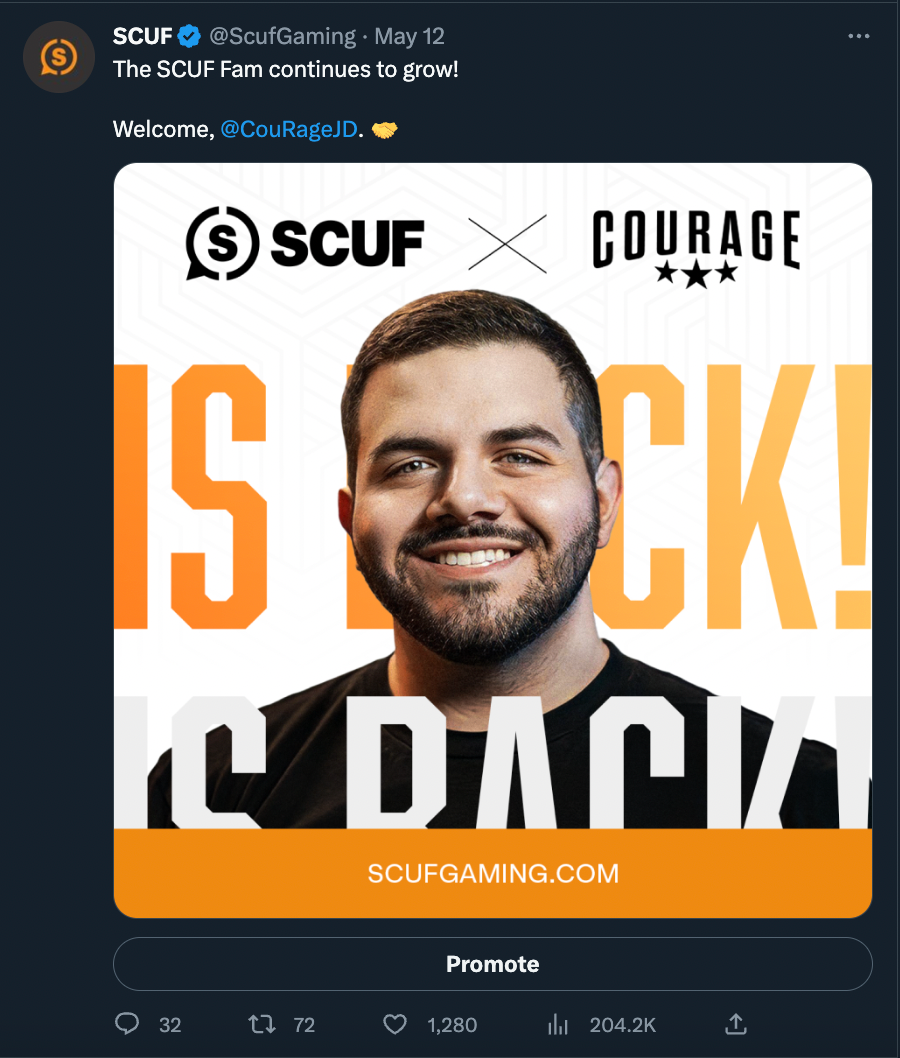Click the tweet text "The SCUF Fam continues to grow!"
The image size is (900, 1058).
tap(286, 69)
